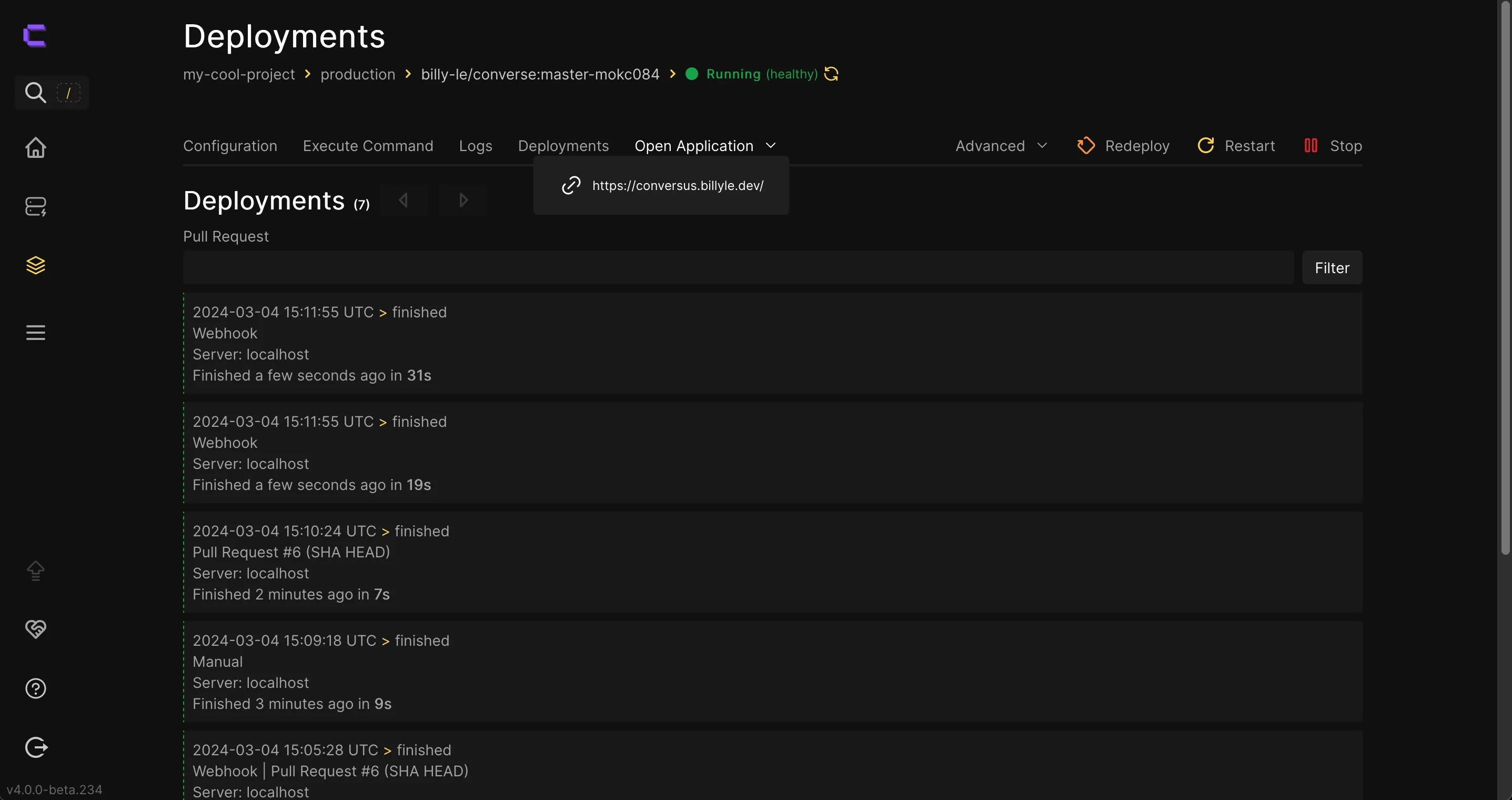This screenshot has width=1512, height=800.
Task: Open deployment finished in 19s
Action: (772, 453)
